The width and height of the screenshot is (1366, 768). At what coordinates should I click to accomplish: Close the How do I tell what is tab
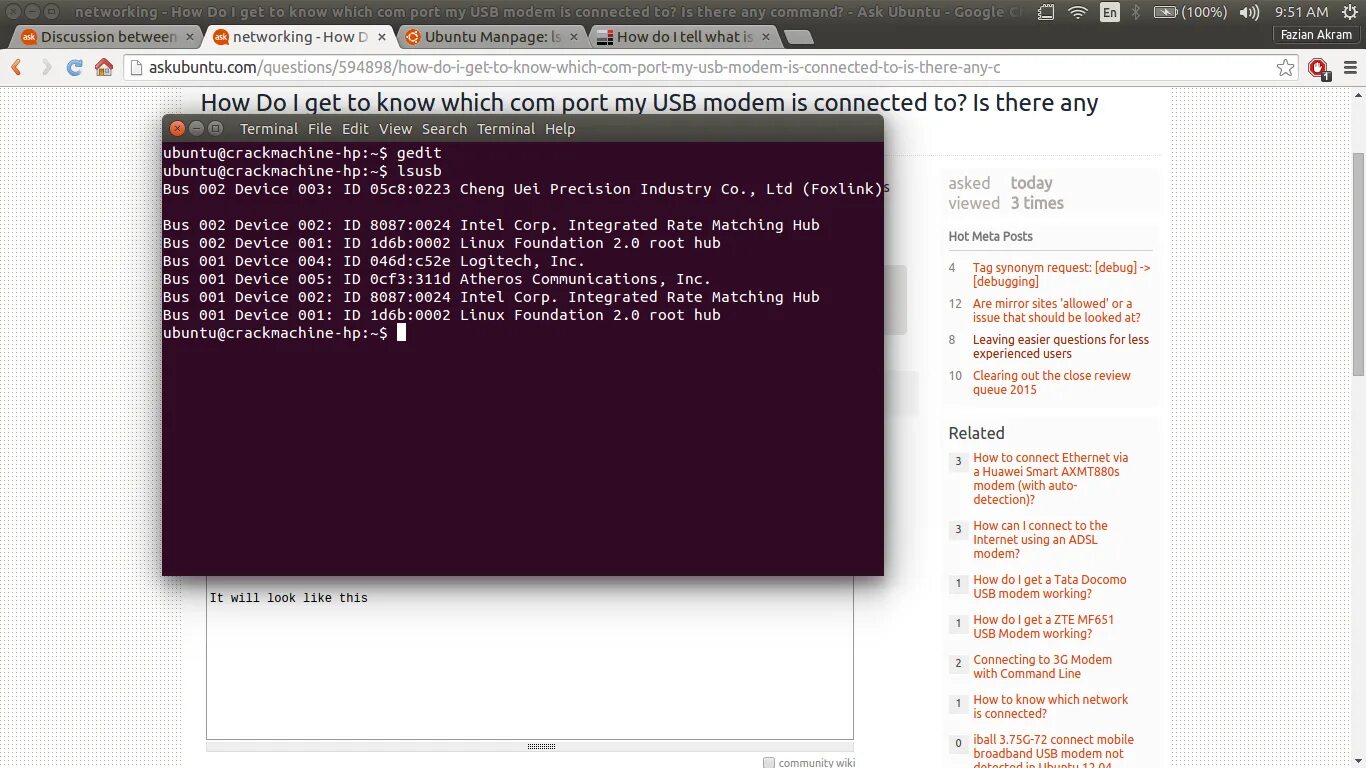click(766, 36)
